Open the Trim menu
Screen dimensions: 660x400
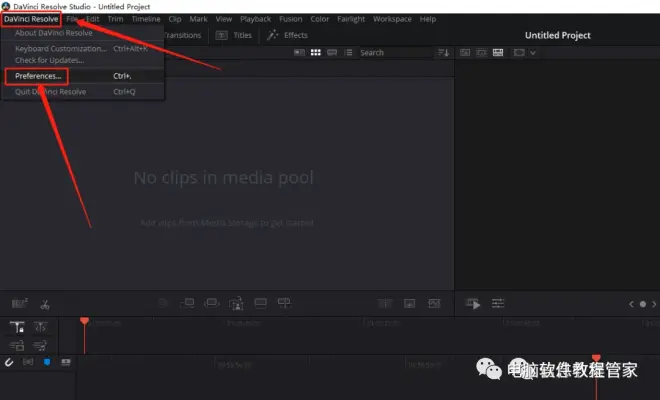coord(115,19)
